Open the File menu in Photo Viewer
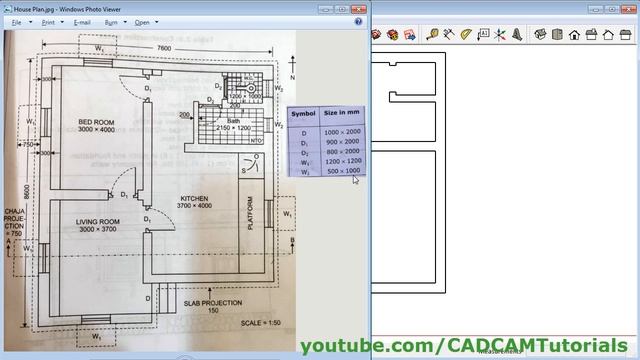This screenshot has height=360, width=640. [16, 22]
